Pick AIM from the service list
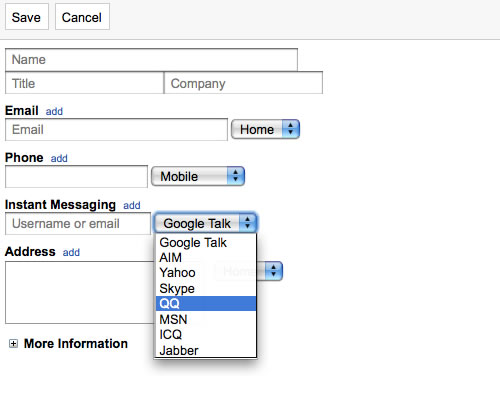 [206, 258]
